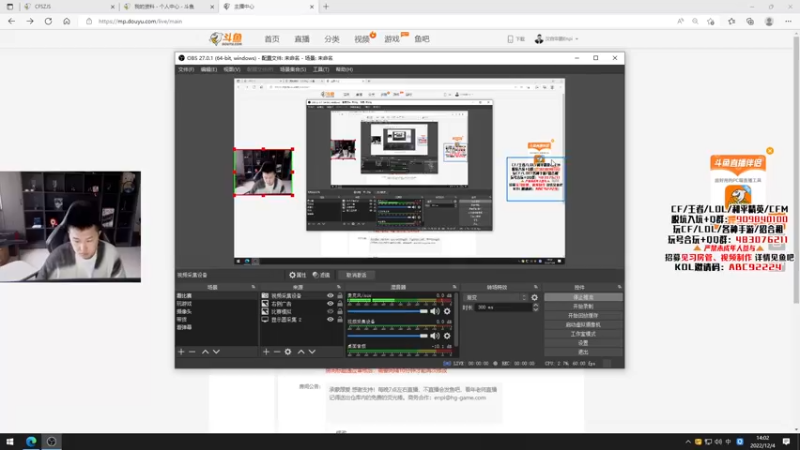800x450 pixels.
Task: Mute the second mixer audio channel
Action: pos(435,336)
